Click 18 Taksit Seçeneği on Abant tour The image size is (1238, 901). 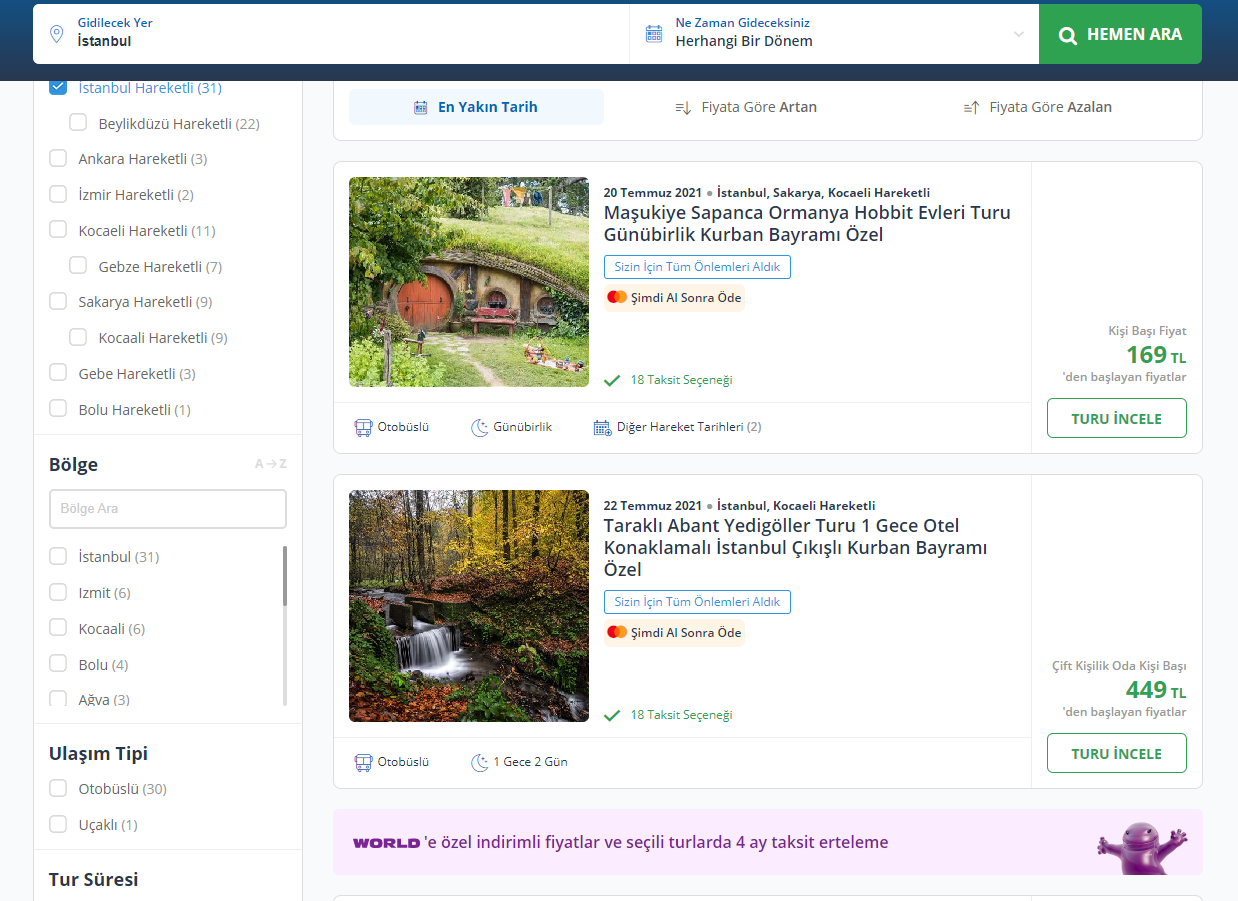click(681, 715)
